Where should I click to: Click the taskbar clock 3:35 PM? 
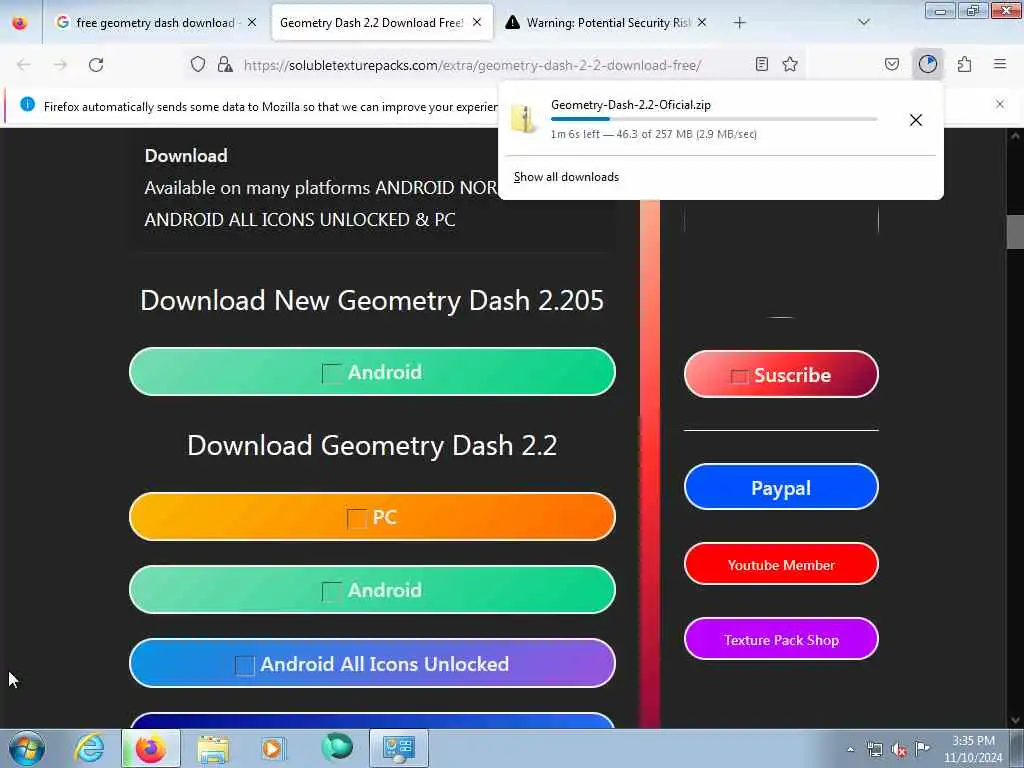coord(973,741)
